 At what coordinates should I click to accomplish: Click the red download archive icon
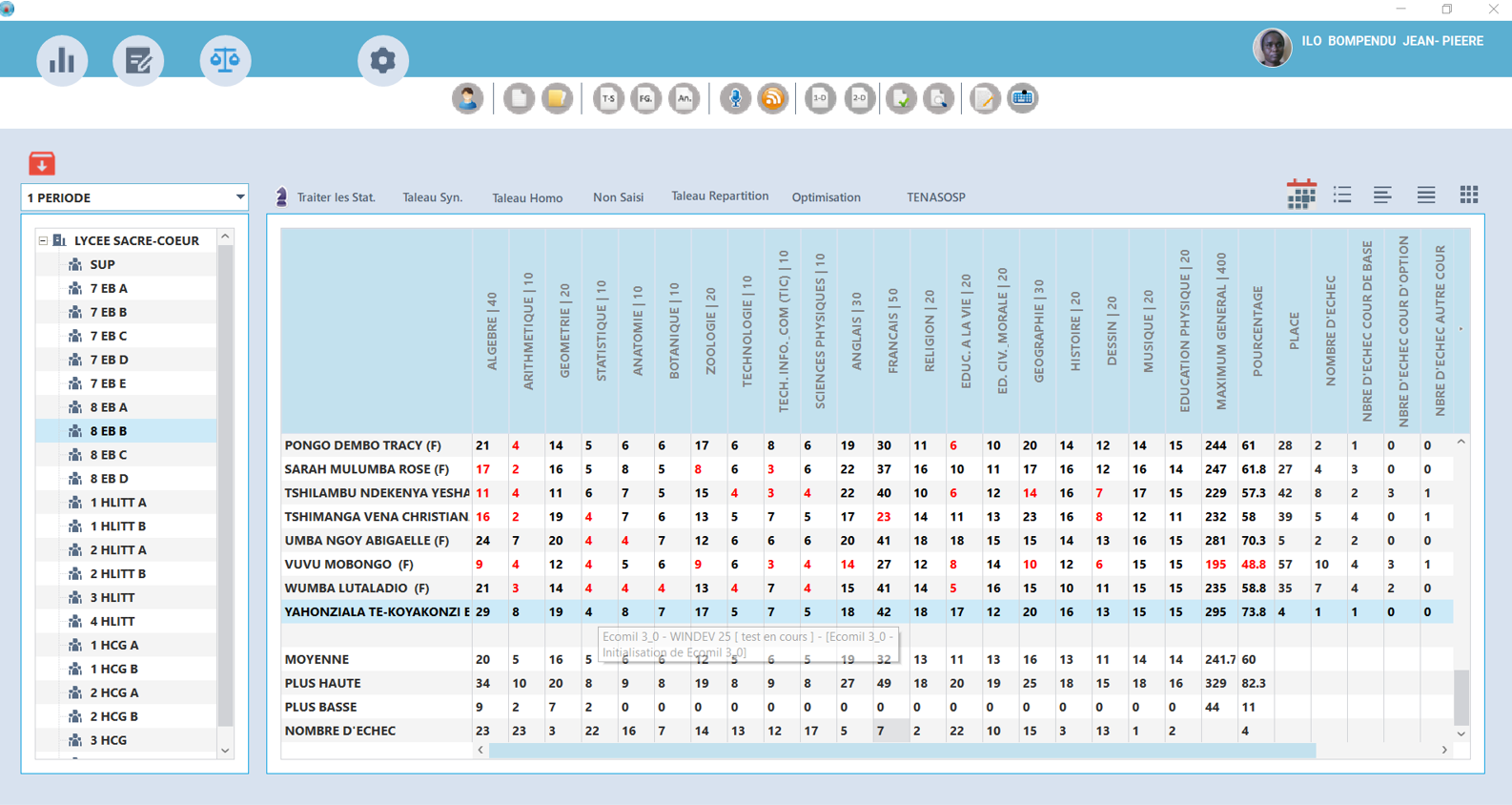(x=42, y=163)
